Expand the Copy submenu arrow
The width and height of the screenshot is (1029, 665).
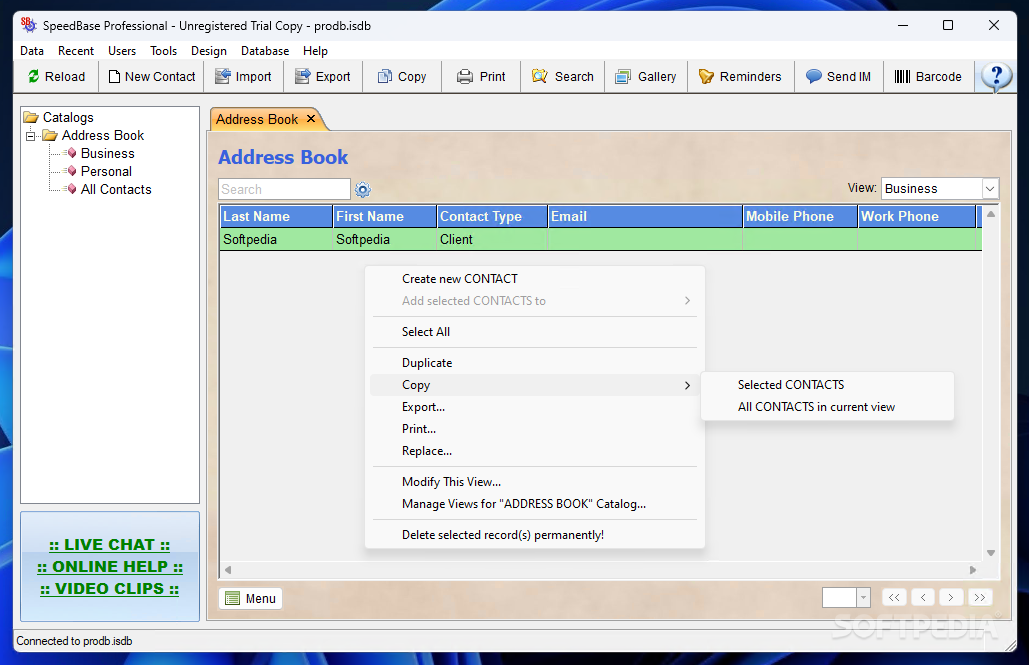coord(687,385)
